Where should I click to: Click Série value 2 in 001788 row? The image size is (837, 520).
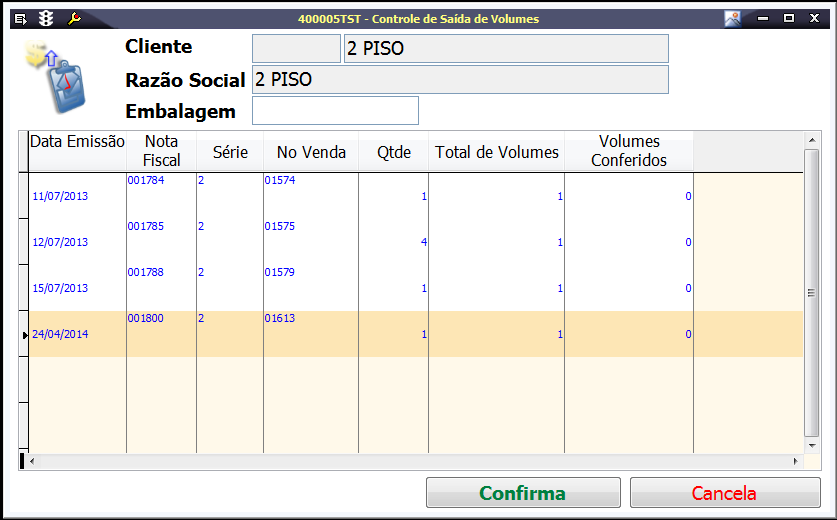201,272
